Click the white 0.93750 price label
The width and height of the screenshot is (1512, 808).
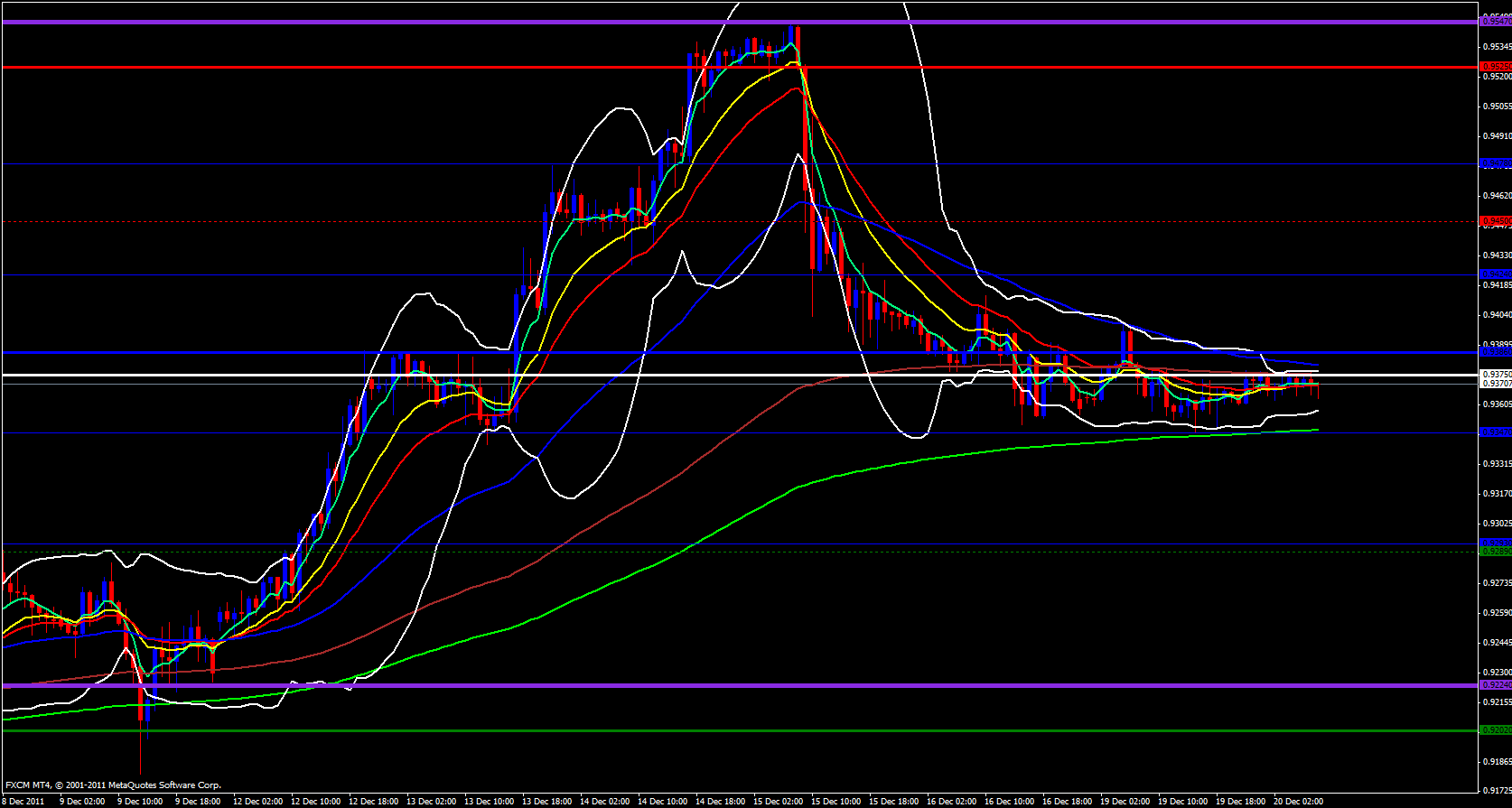[1495, 374]
